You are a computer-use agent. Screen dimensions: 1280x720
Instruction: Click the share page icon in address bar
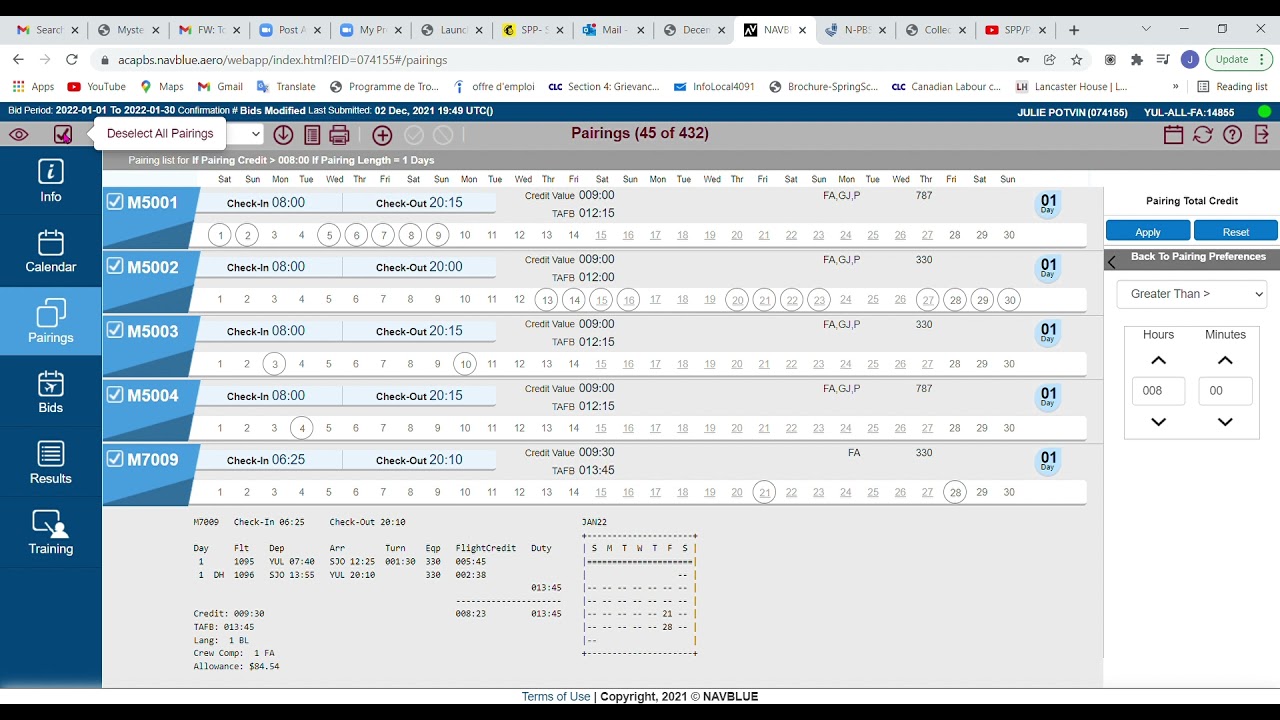coord(1050,60)
